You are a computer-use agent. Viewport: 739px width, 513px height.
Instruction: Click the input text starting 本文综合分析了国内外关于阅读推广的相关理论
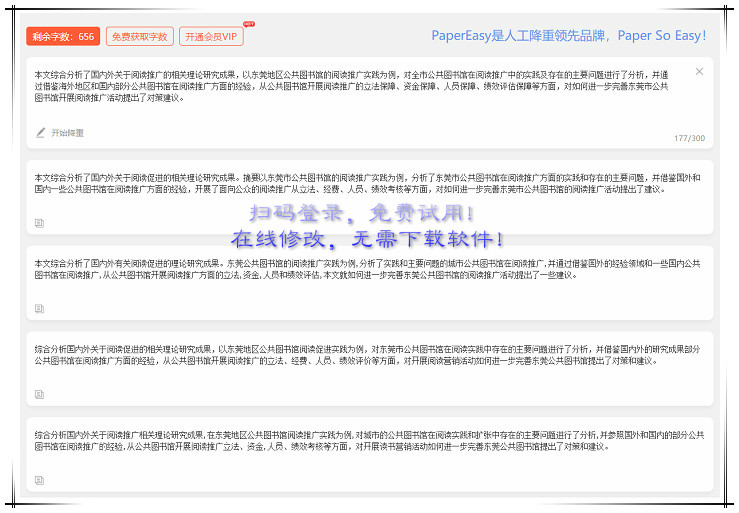(351, 86)
